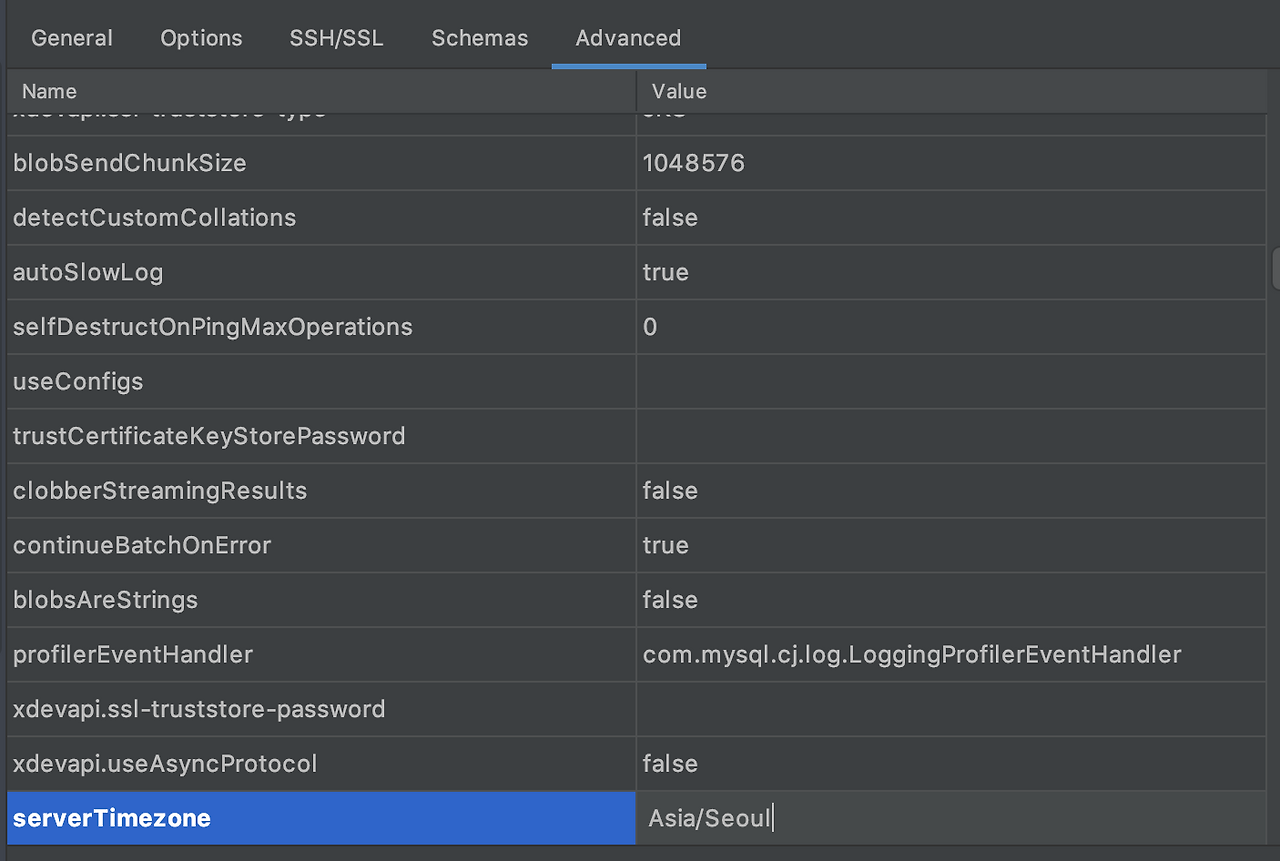Open the Schemas tab

[479, 38]
